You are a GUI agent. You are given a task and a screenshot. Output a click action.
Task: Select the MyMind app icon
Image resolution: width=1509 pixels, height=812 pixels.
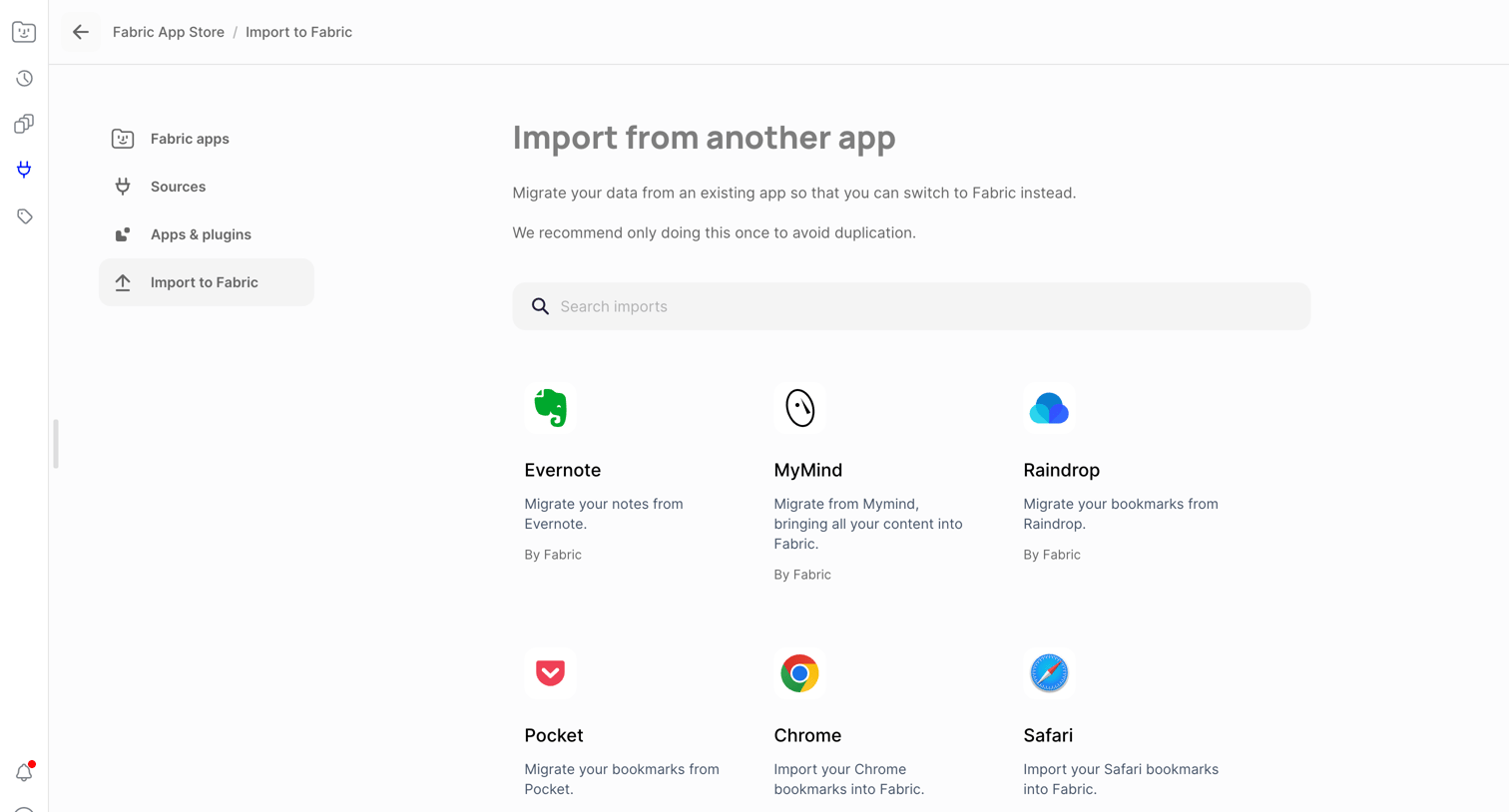[799, 408]
